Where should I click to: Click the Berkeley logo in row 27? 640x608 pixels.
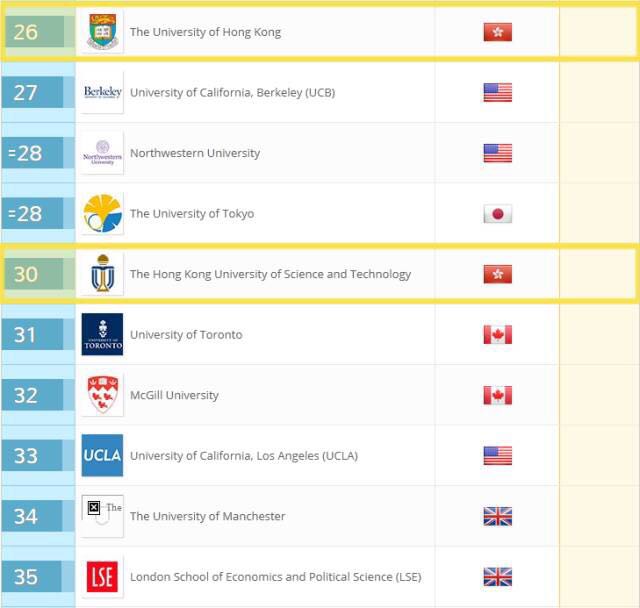pos(102,93)
